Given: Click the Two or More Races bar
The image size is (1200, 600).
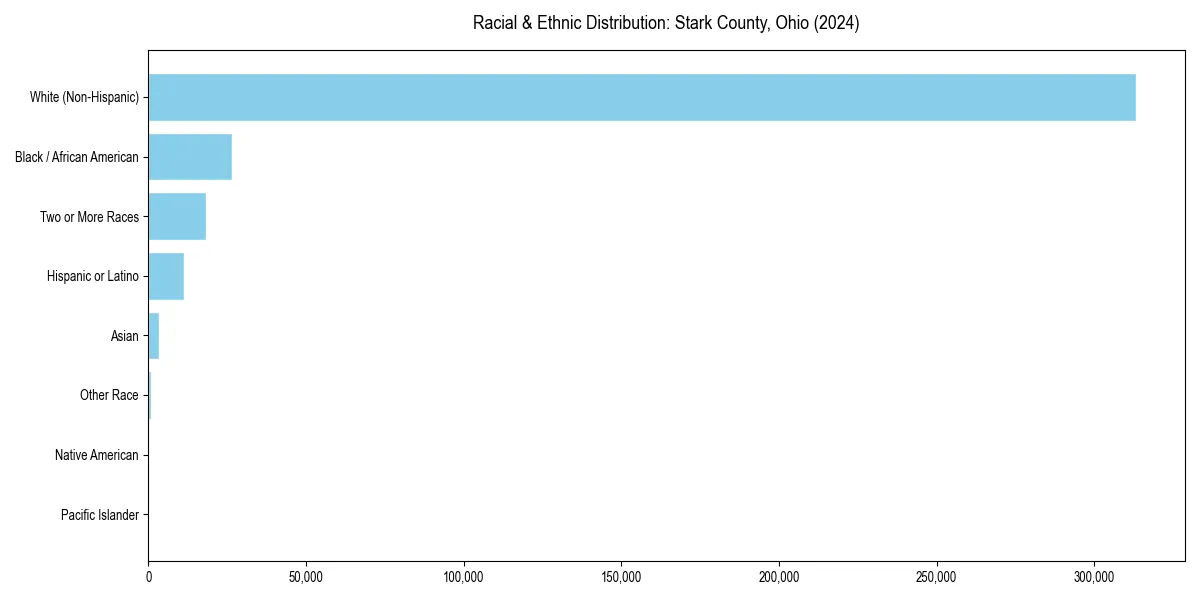Looking at the screenshot, I should pyautogui.click(x=177, y=216).
